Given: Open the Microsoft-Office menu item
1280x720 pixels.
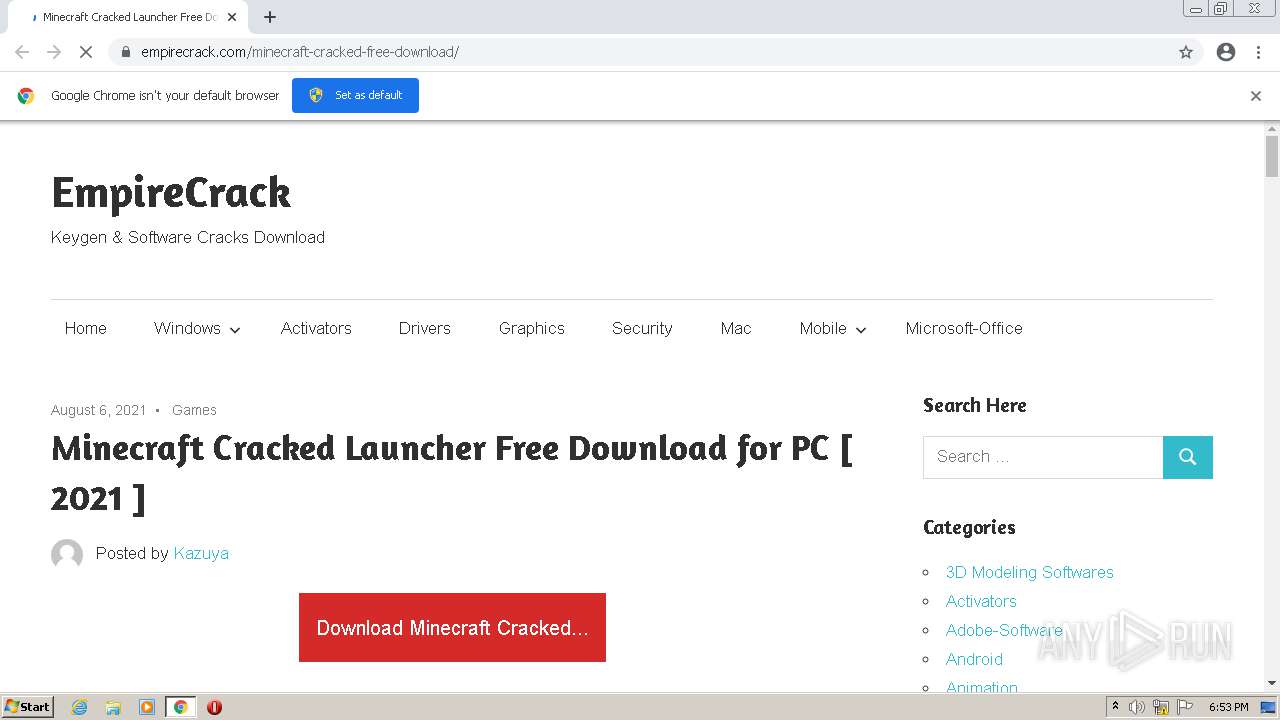Looking at the screenshot, I should click(x=964, y=328).
